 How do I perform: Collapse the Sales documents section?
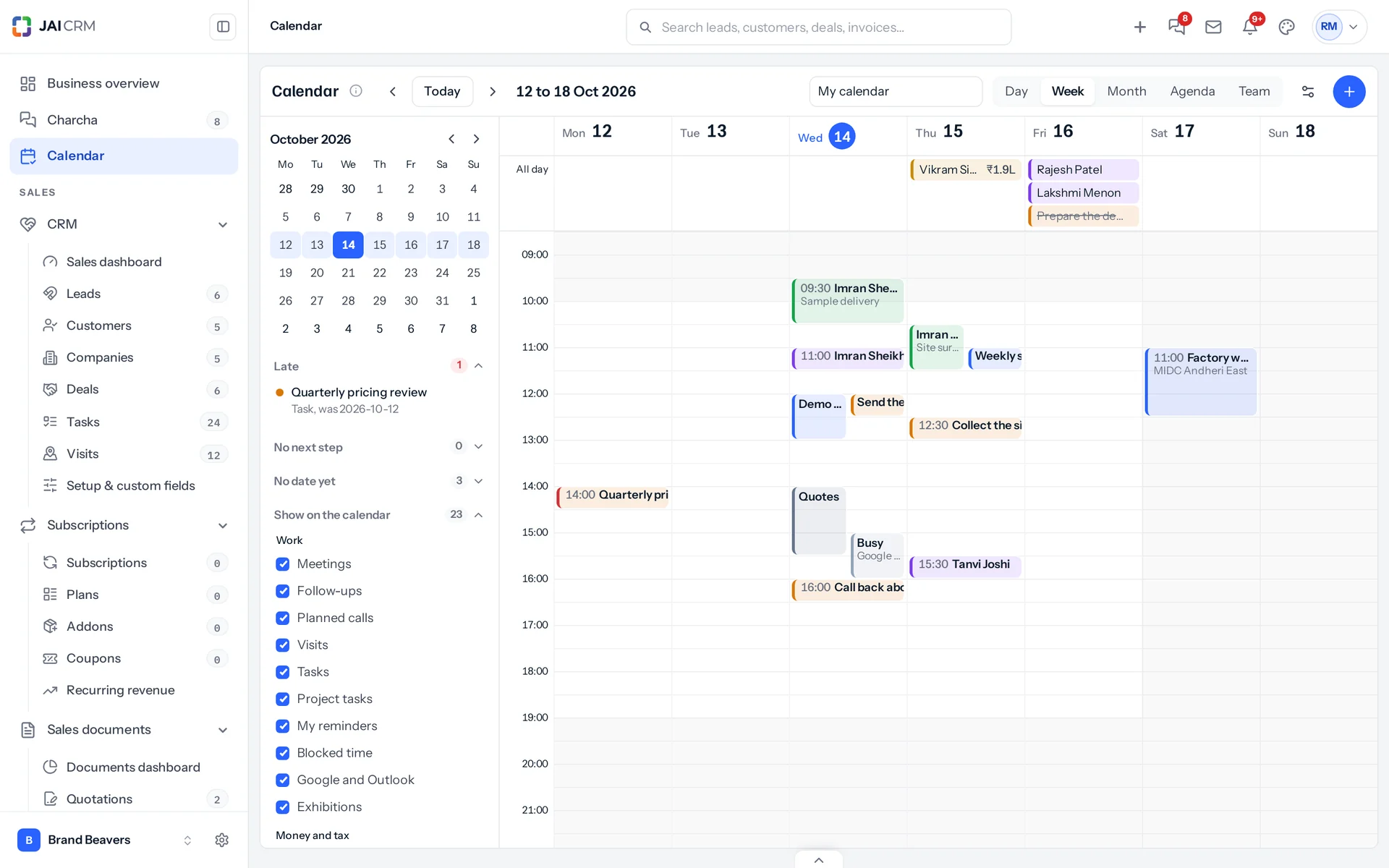223,731
